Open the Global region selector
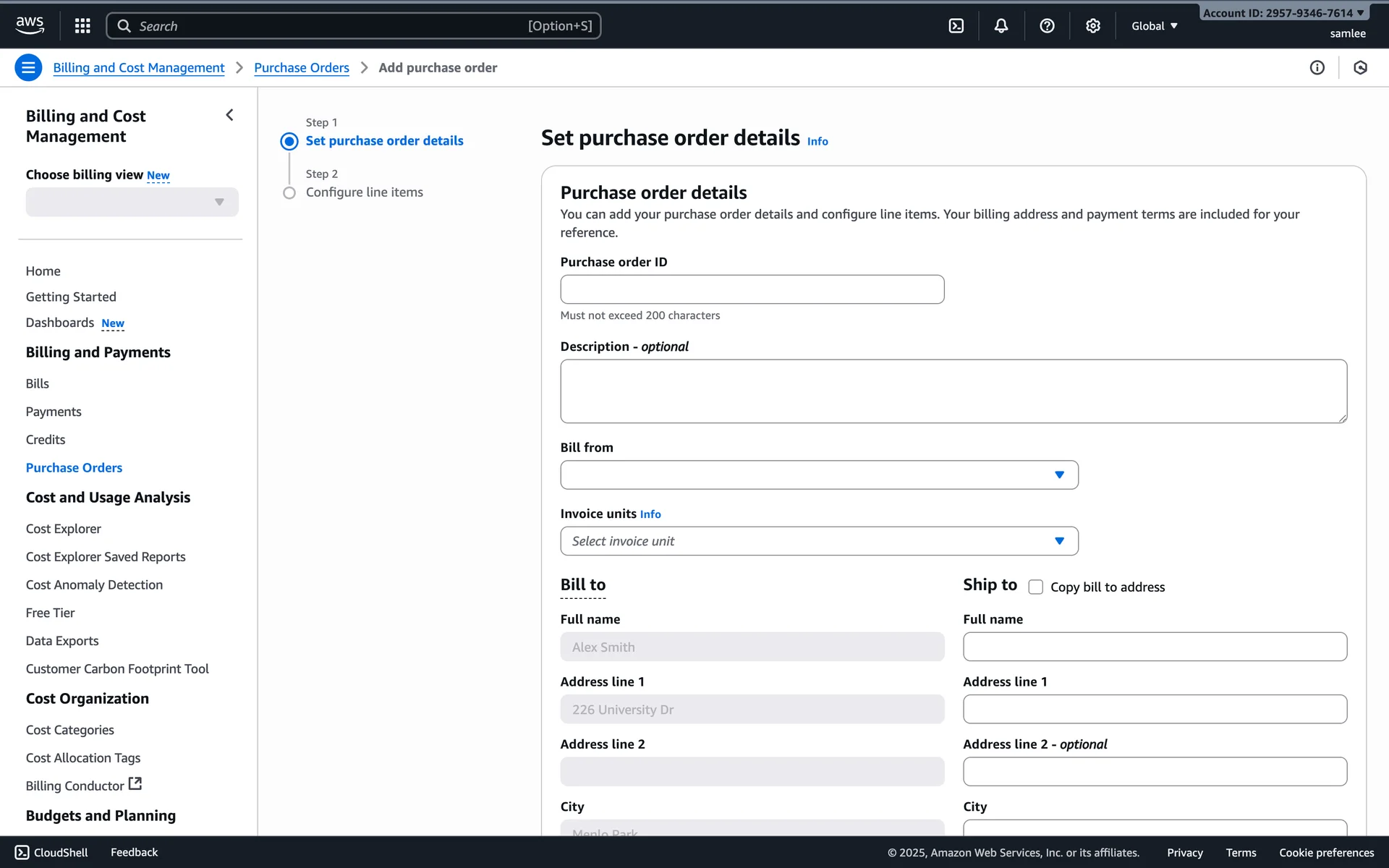The width and height of the screenshot is (1389, 868). point(1154,26)
